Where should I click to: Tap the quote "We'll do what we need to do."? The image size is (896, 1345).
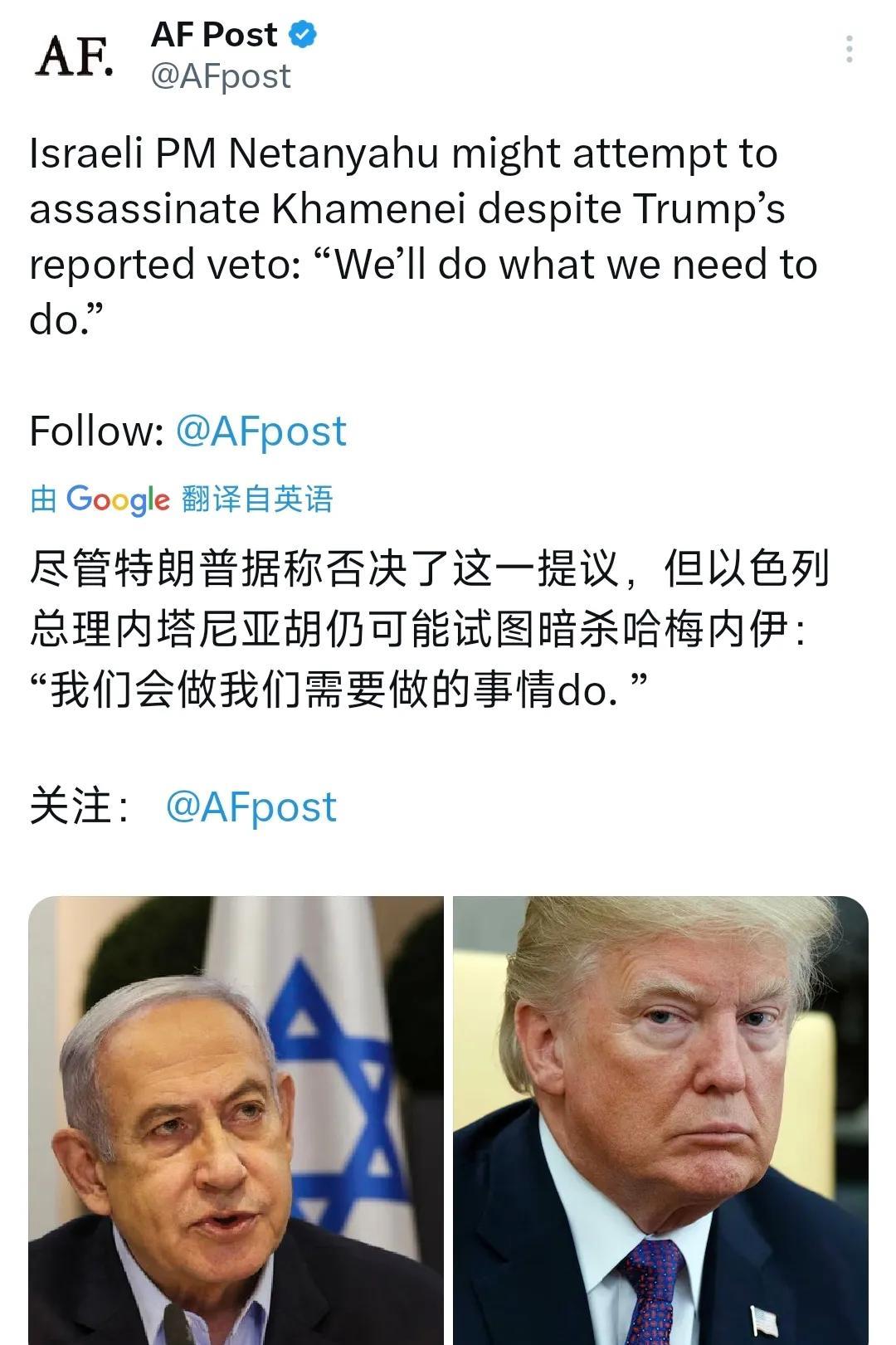tap(423, 292)
